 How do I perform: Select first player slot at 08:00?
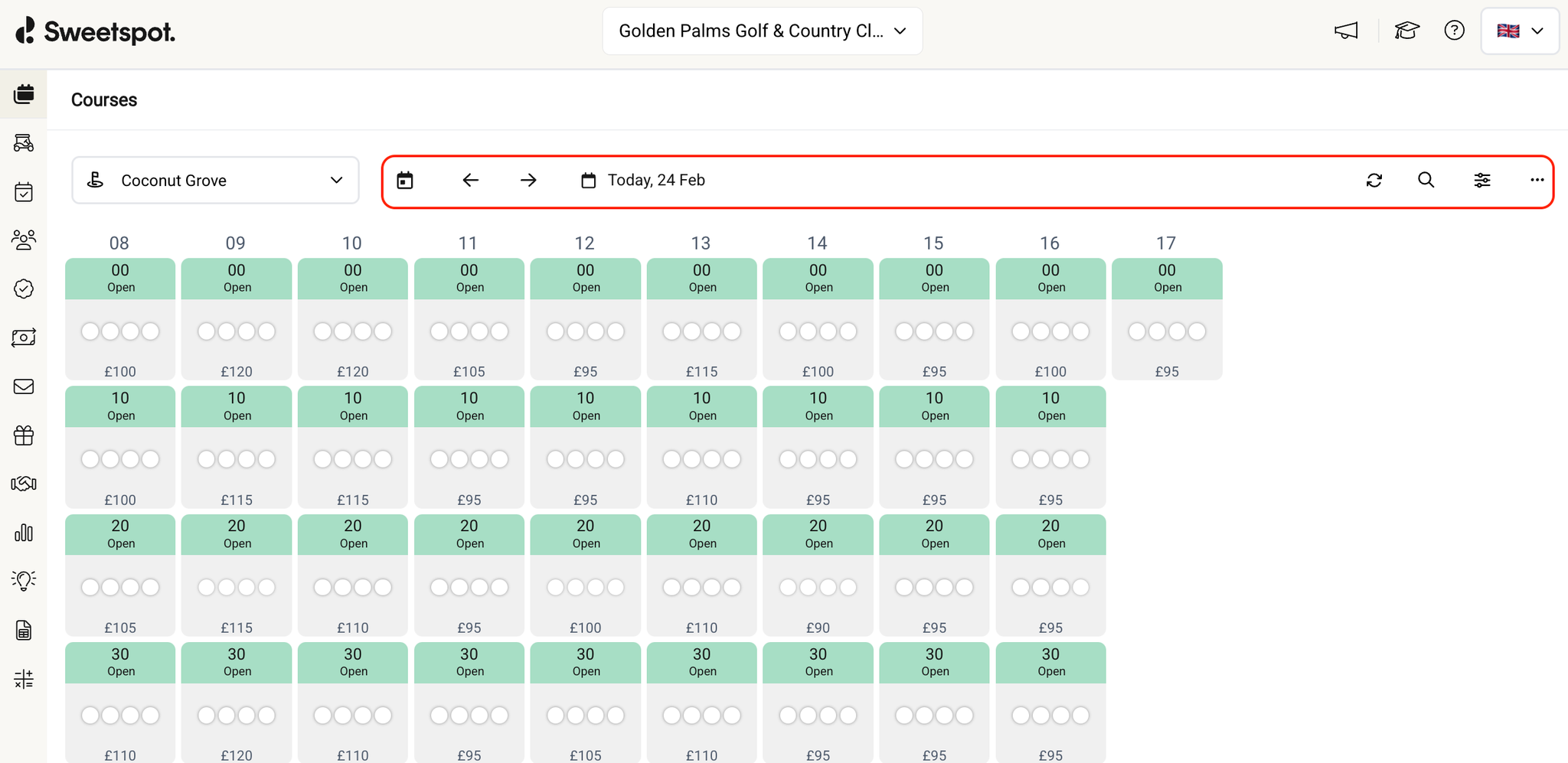click(x=90, y=331)
